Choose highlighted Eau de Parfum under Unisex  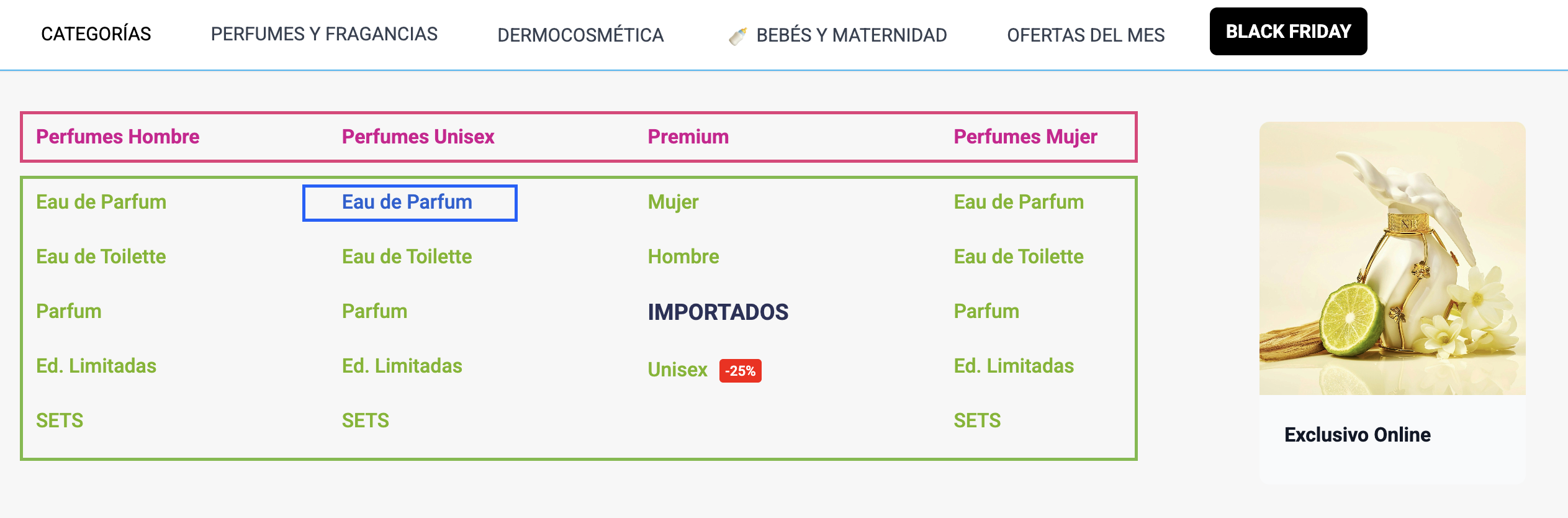coord(407,202)
